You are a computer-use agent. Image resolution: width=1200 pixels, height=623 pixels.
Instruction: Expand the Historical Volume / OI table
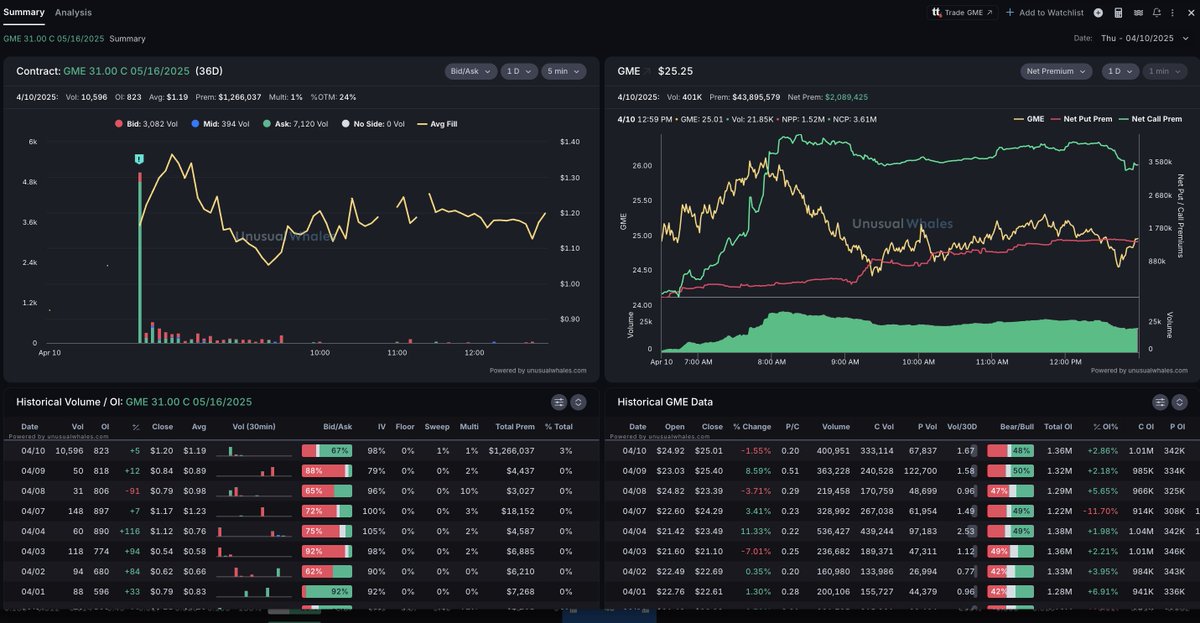click(578, 402)
